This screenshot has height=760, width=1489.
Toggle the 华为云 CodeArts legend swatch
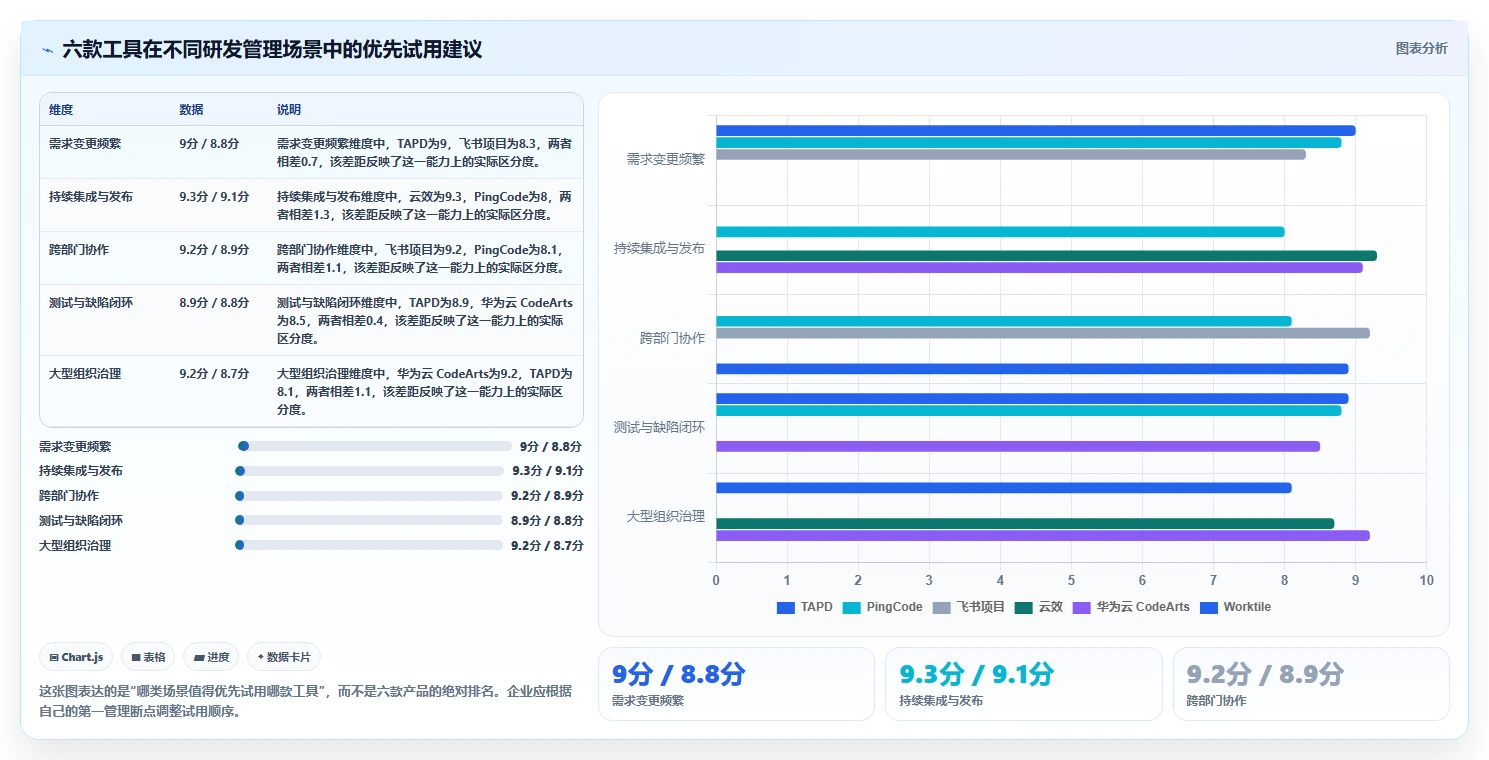[1081, 607]
